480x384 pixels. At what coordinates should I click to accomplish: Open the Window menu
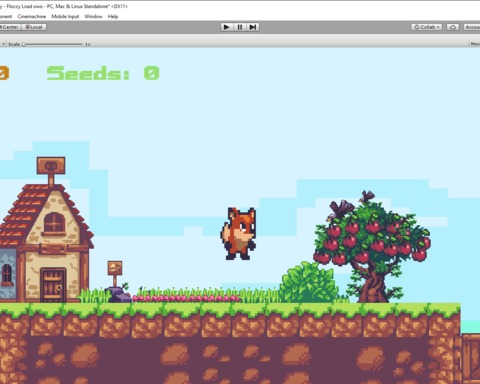coord(93,16)
